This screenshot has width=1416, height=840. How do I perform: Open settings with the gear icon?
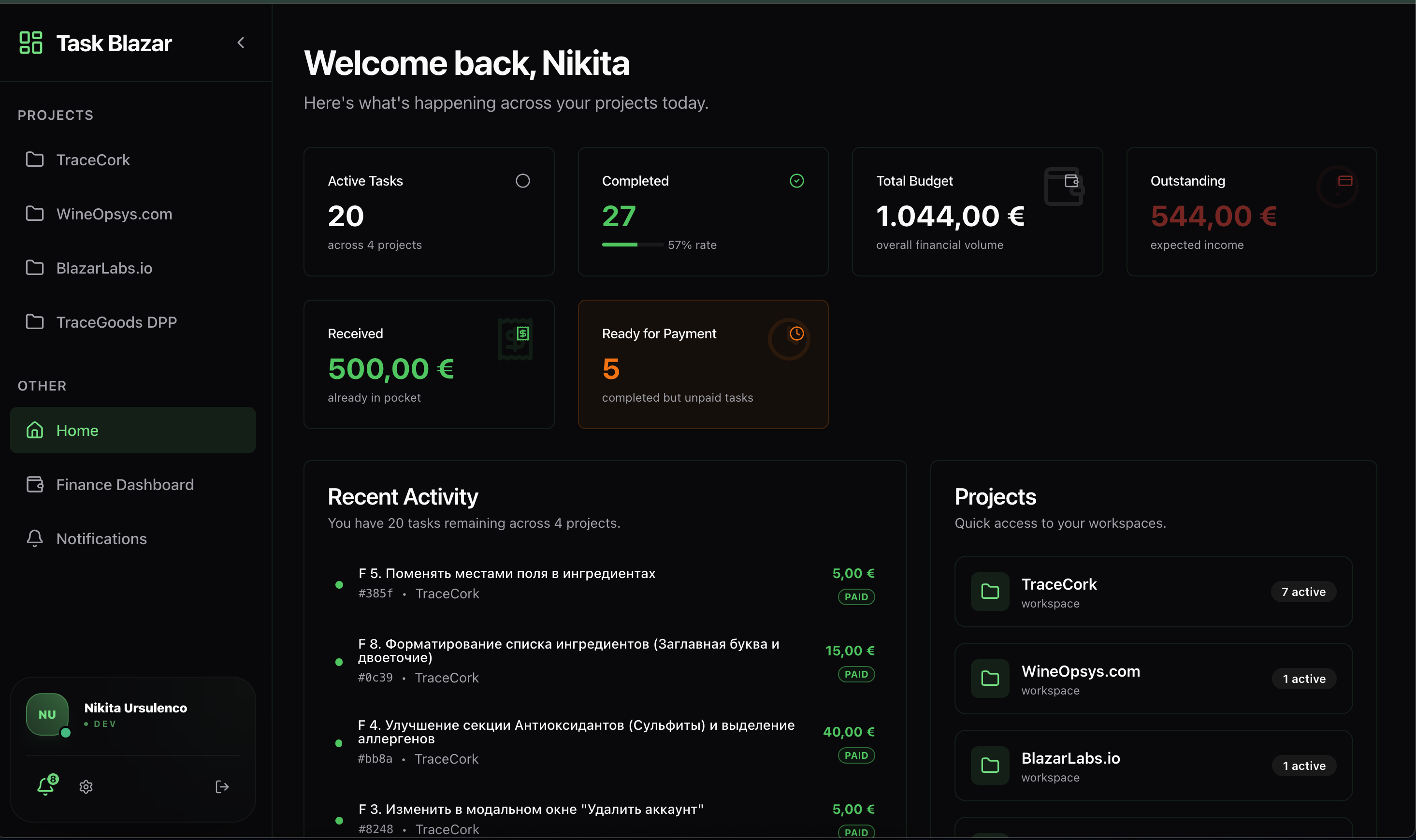(x=86, y=787)
